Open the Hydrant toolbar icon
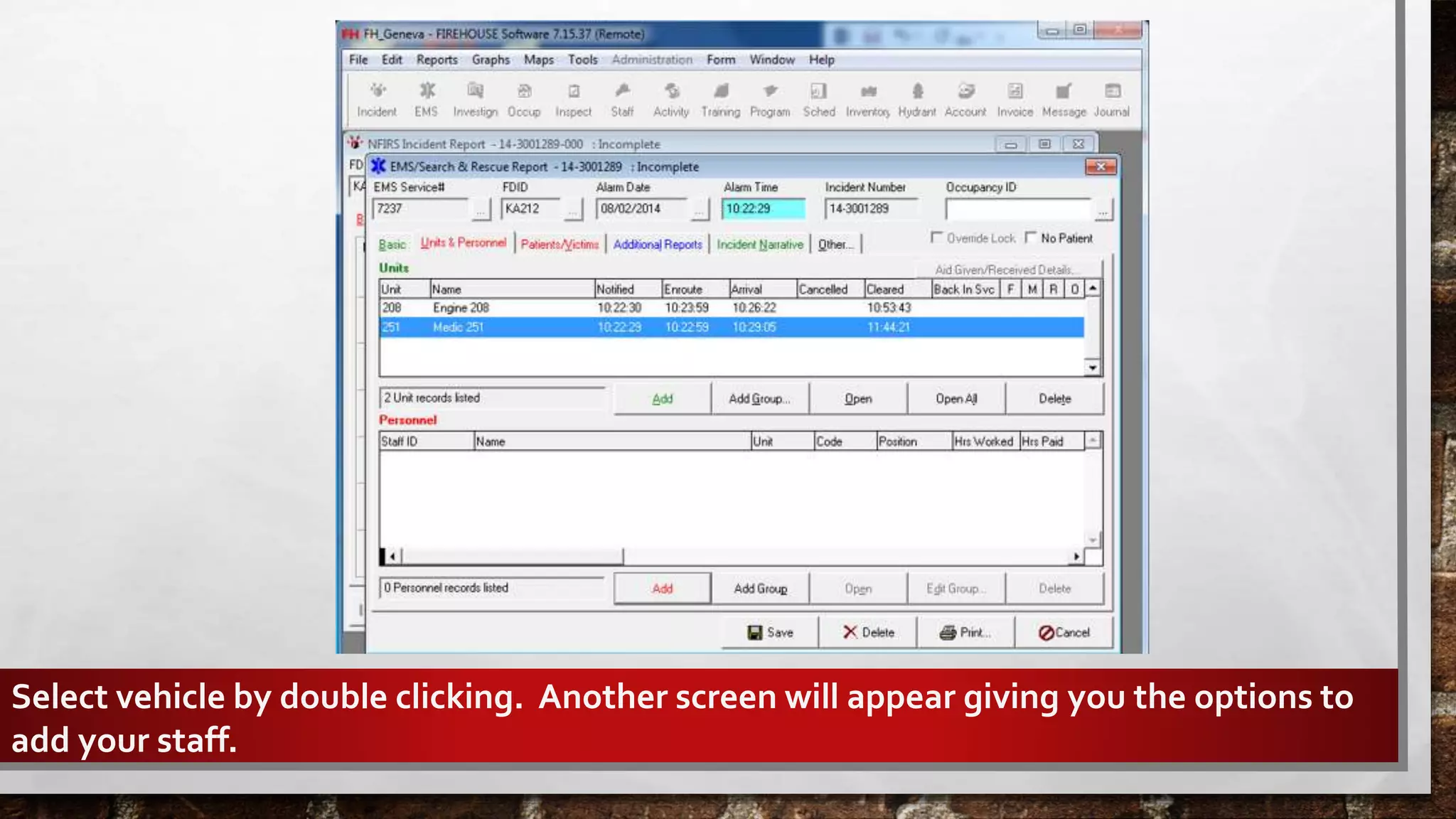The height and width of the screenshot is (819, 1456). [917, 100]
